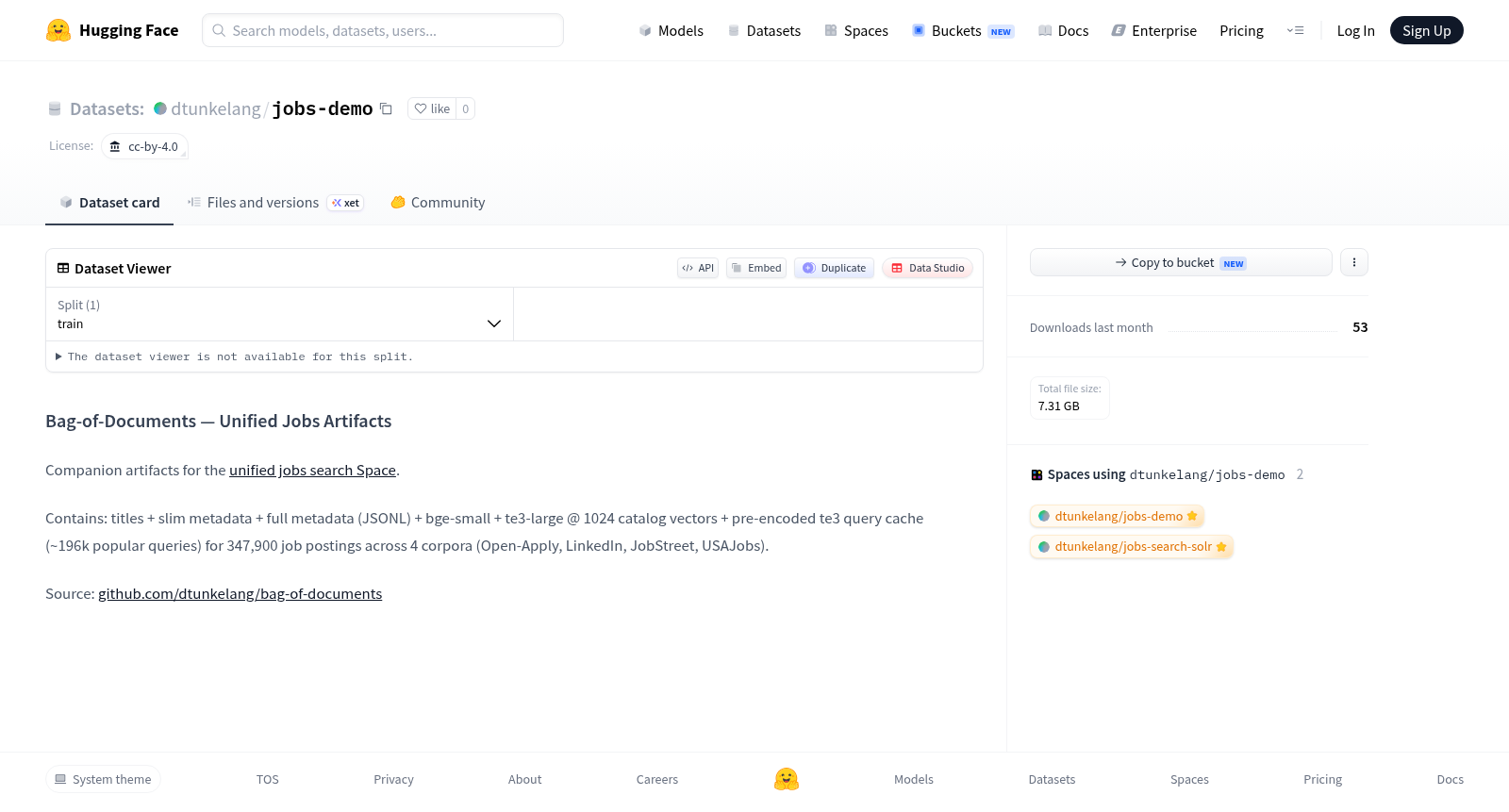Open Models in the top navigation
1509x812 pixels.
(x=671, y=30)
